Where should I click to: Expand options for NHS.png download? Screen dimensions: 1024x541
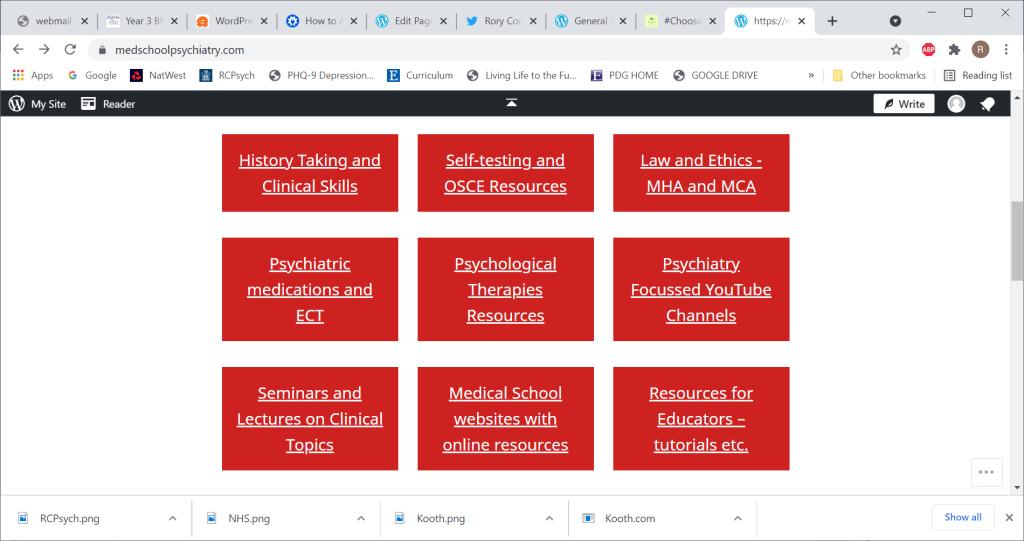(x=361, y=518)
